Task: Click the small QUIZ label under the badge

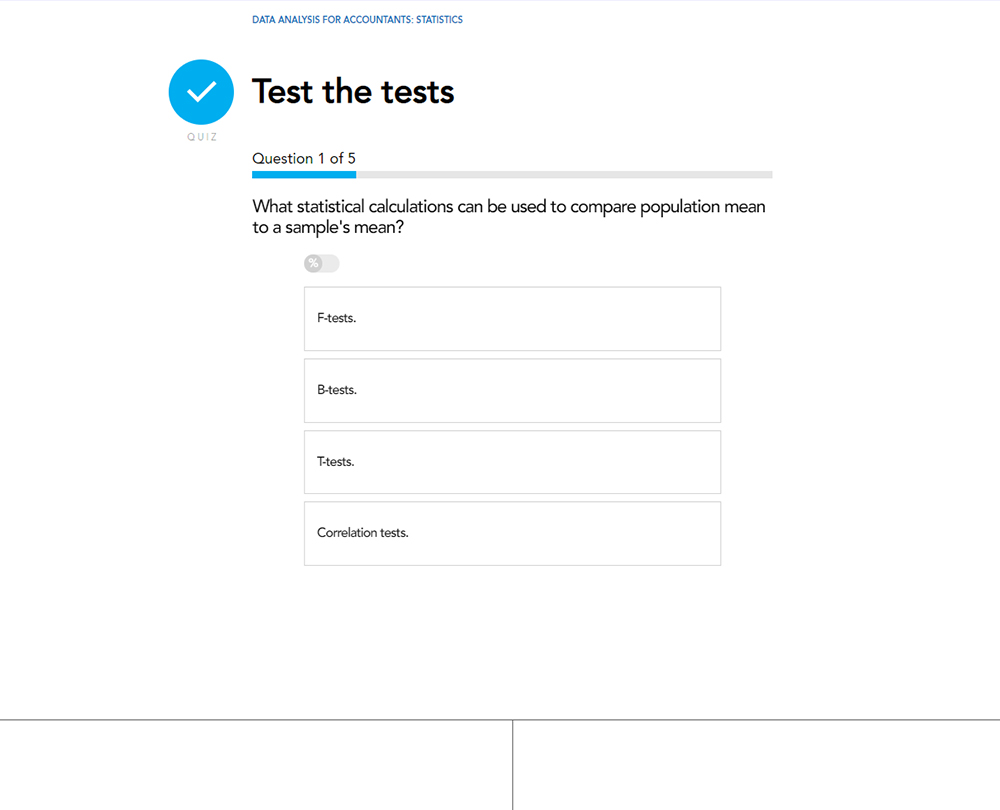Action: (x=201, y=137)
